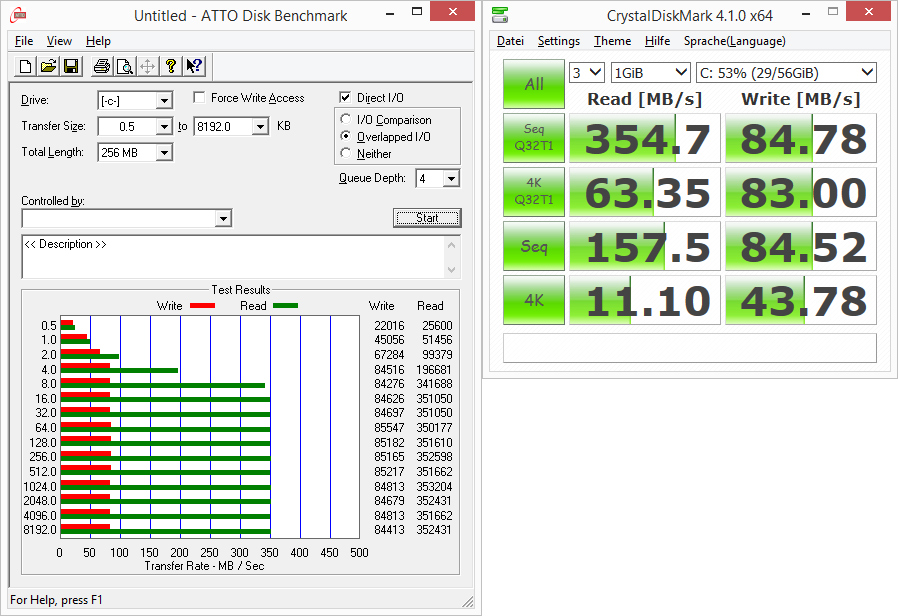Click the New document icon in ATTO toolbar
This screenshot has width=898, height=616.
[x=25, y=66]
